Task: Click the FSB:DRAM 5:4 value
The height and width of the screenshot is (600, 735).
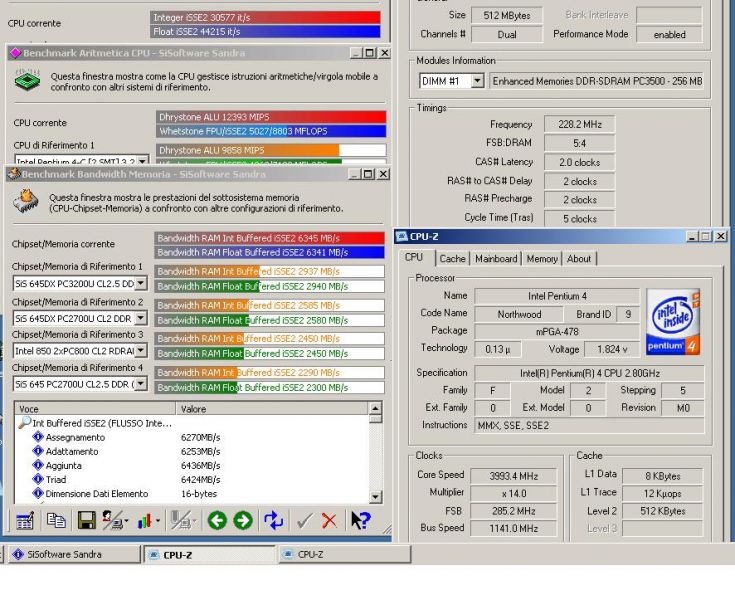Action: pos(579,143)
